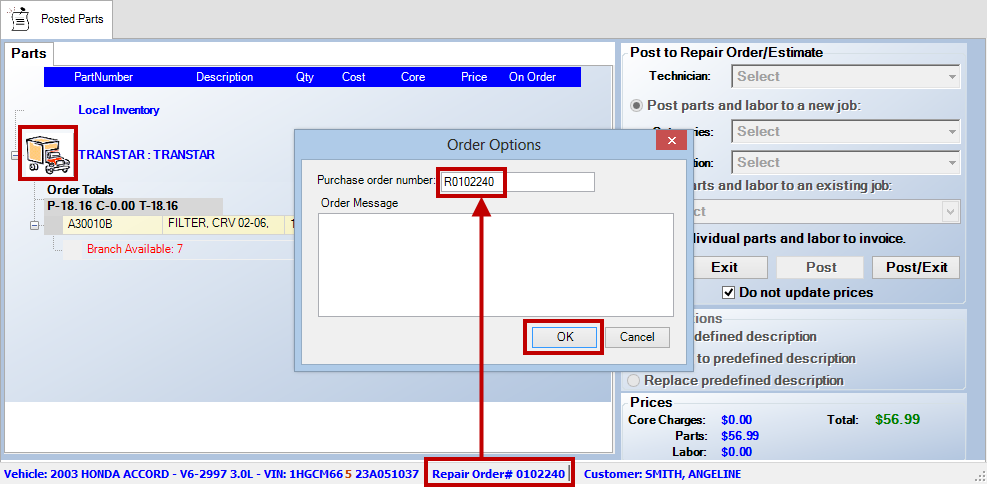This screenshot has height=489, width=987.
Task: Check the Do not update prices box
Action: point(729,293)
